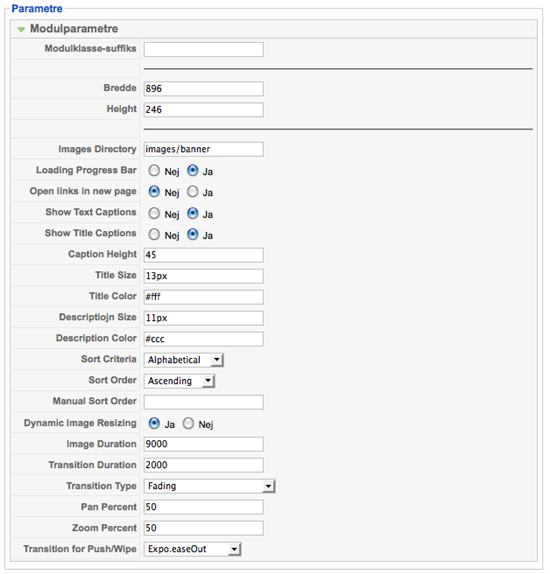
Task: Select Nej for Loading Progress Bar
Action: click(x=154, y=171)
